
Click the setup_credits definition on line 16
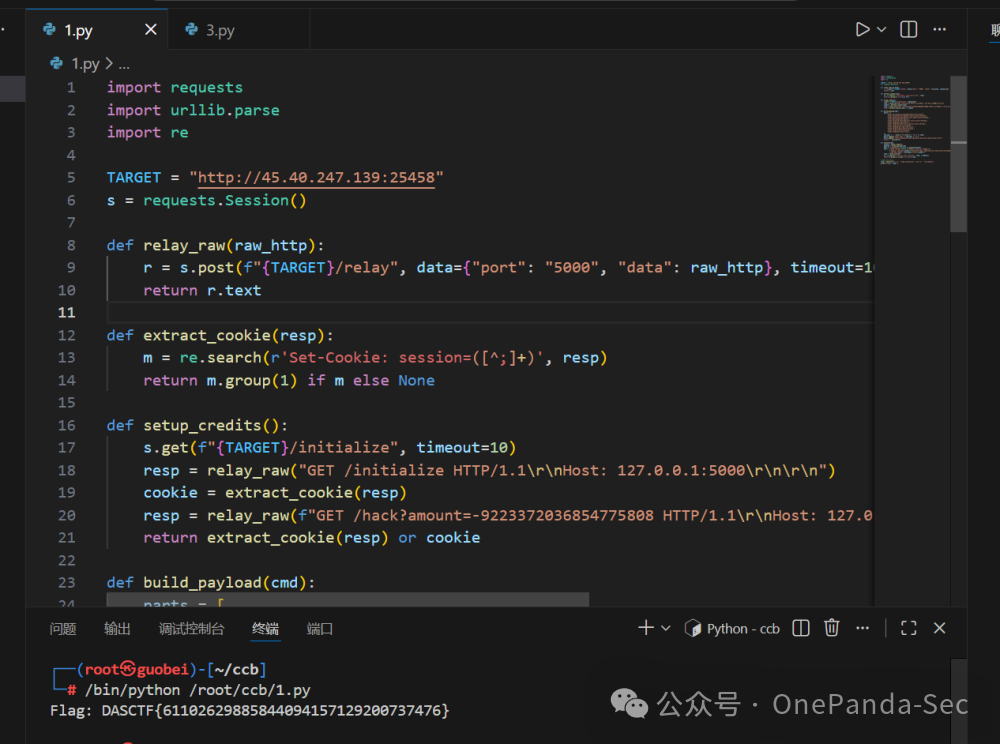pyautogui.click(x=202, y=425)
